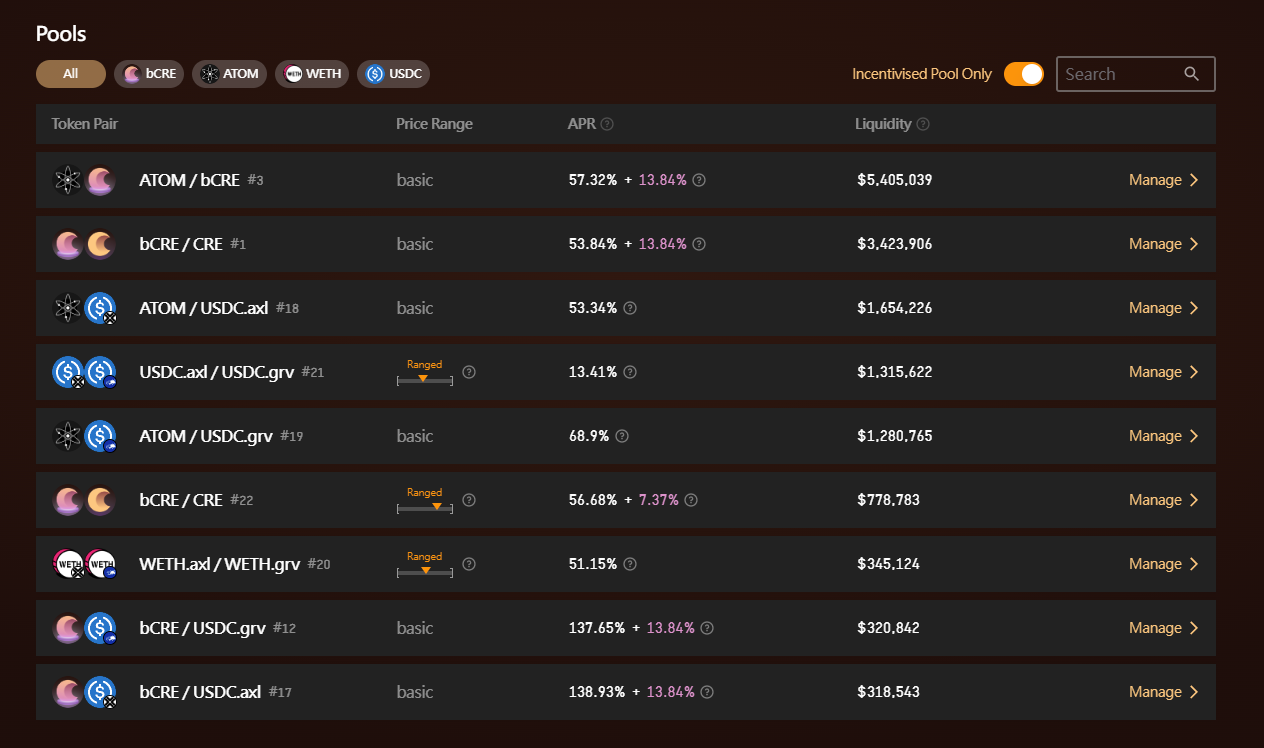Click WETH.axl token icon in WETH row
The width and height of the screenshot is (1264, 748).
pos(68,564)
